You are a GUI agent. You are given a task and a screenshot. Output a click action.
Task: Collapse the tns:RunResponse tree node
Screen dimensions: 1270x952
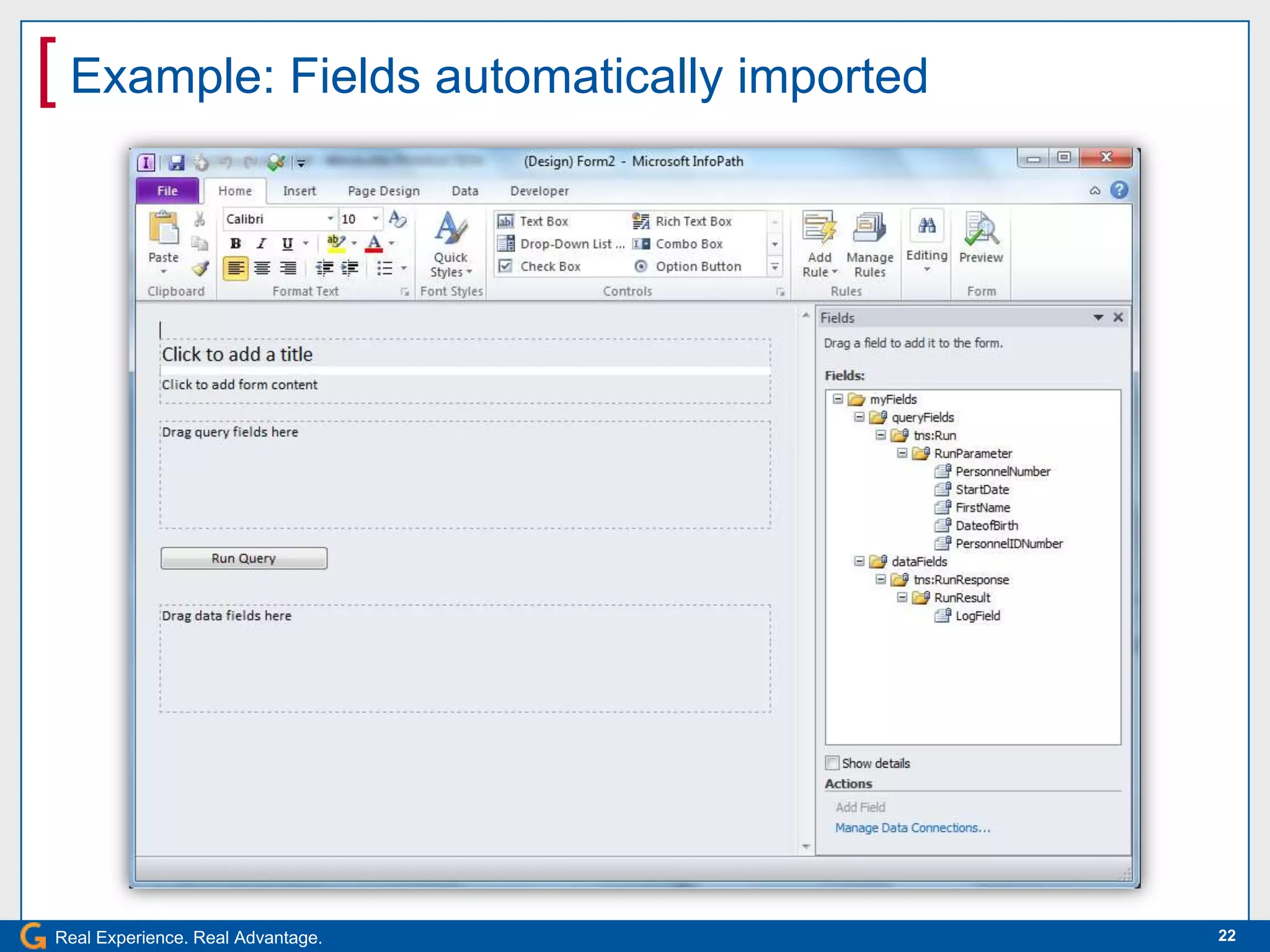[x=881, y=579]
